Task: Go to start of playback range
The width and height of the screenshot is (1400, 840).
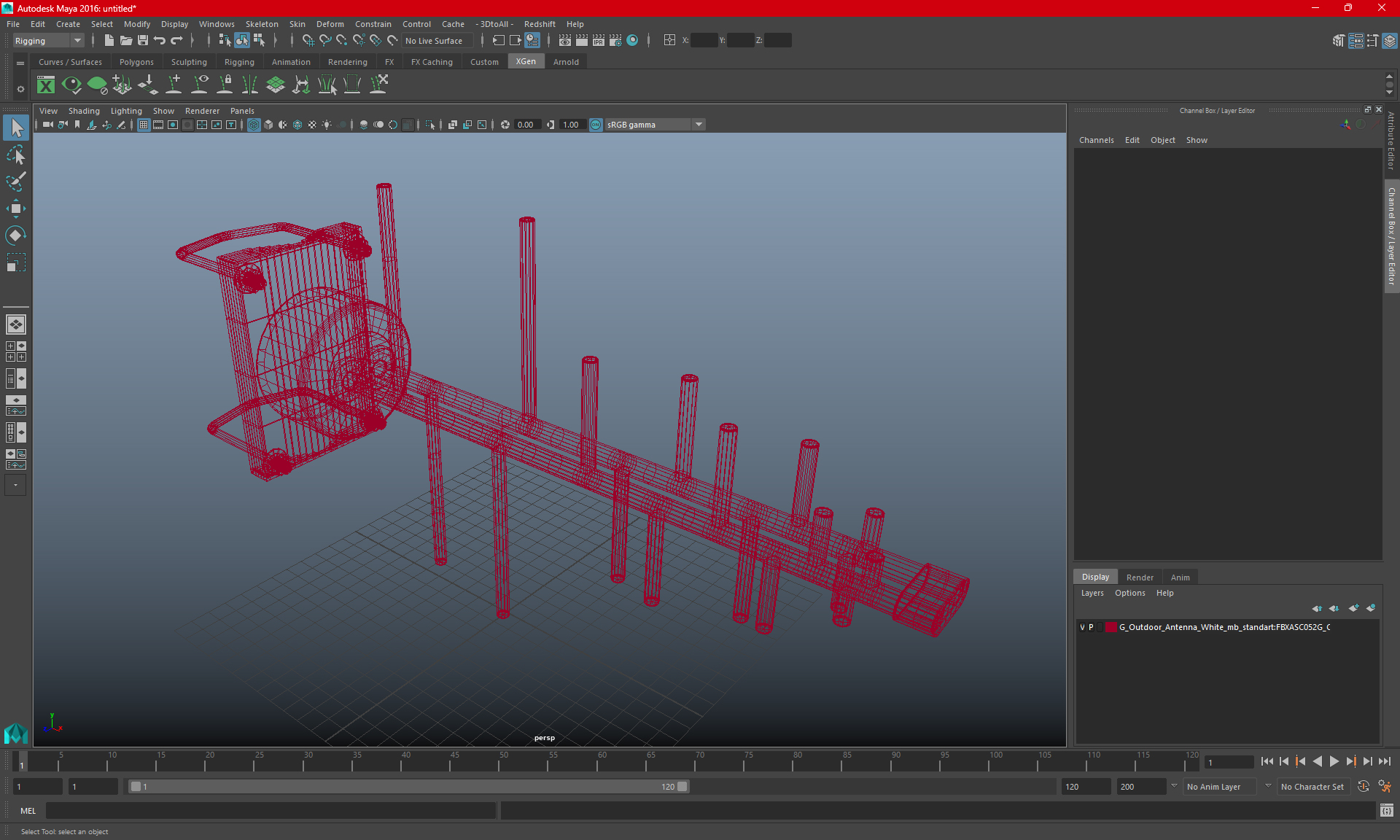Action: [1267, 761]
